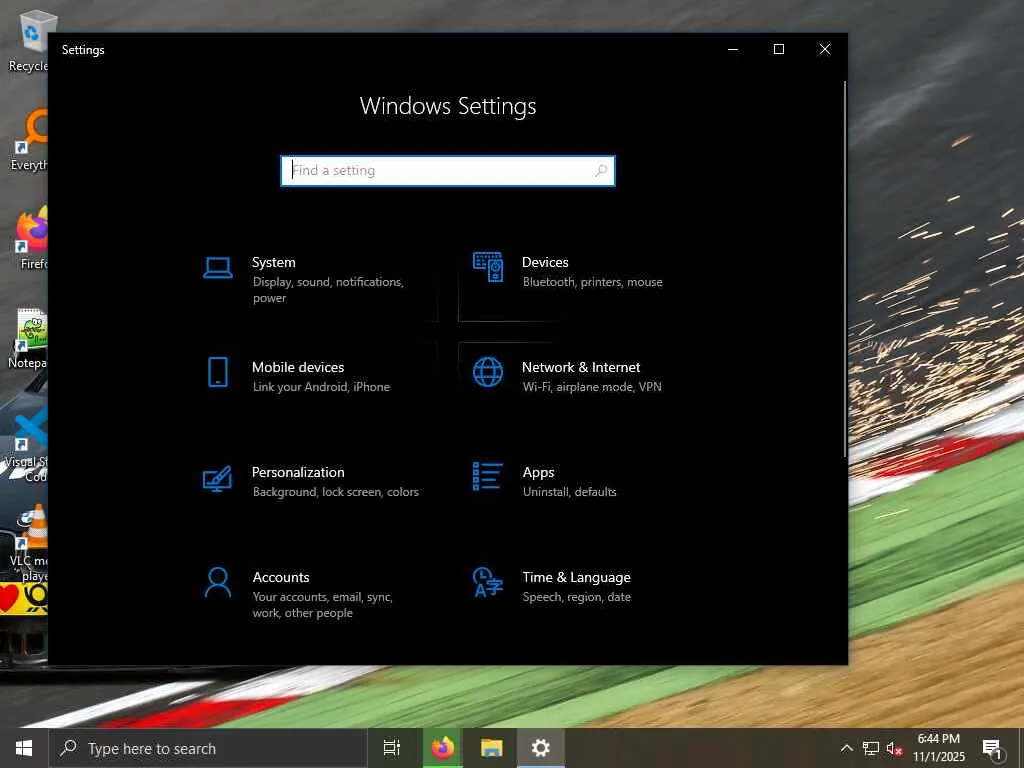Image resolution: width=1024 pixels, height=768 pixels.
Task: Open Personalization title
Action: pos(298,472)
